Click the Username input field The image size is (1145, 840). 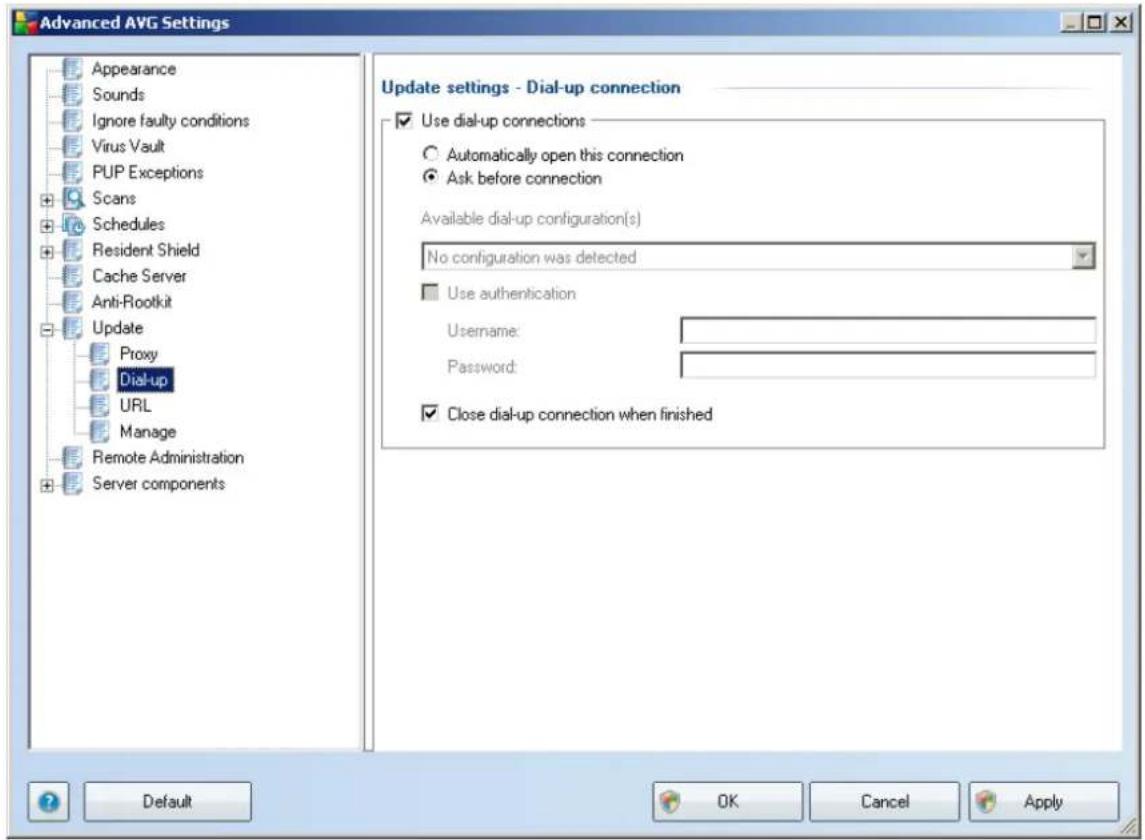click(887, 330)
